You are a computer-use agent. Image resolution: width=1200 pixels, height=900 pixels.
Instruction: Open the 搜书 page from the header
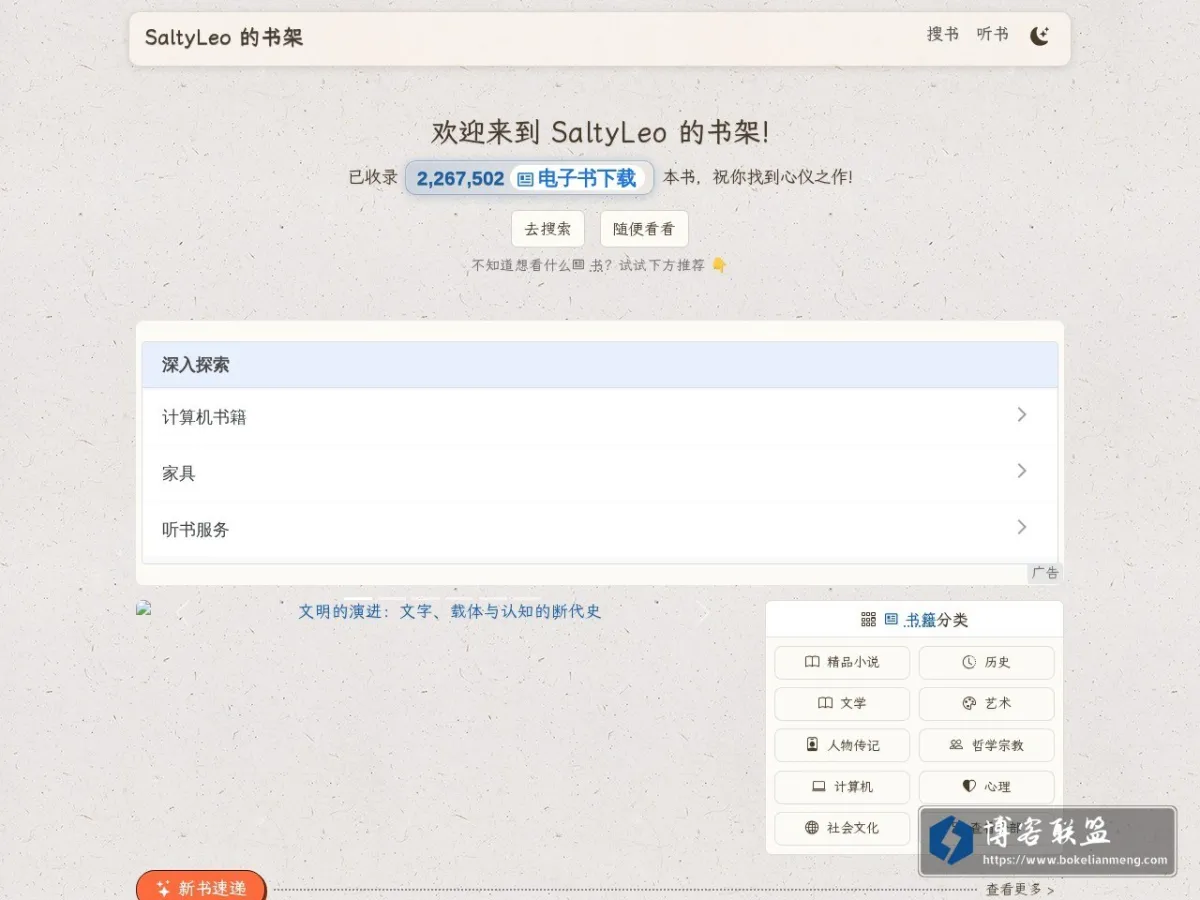pyautogui.click(x=942, y=34)
